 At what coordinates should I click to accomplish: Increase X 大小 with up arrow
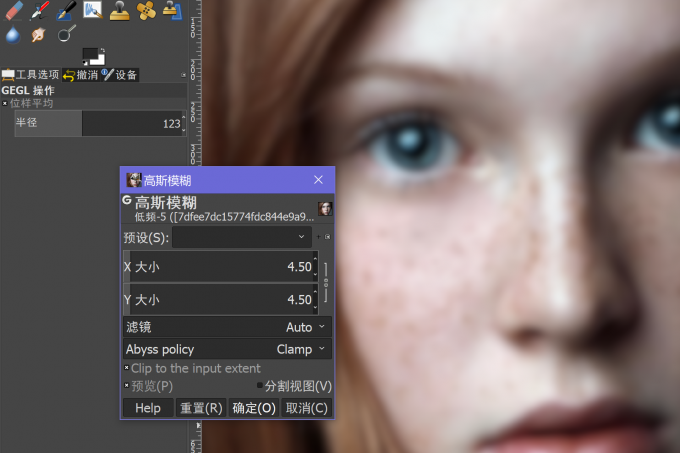(315, 259)
